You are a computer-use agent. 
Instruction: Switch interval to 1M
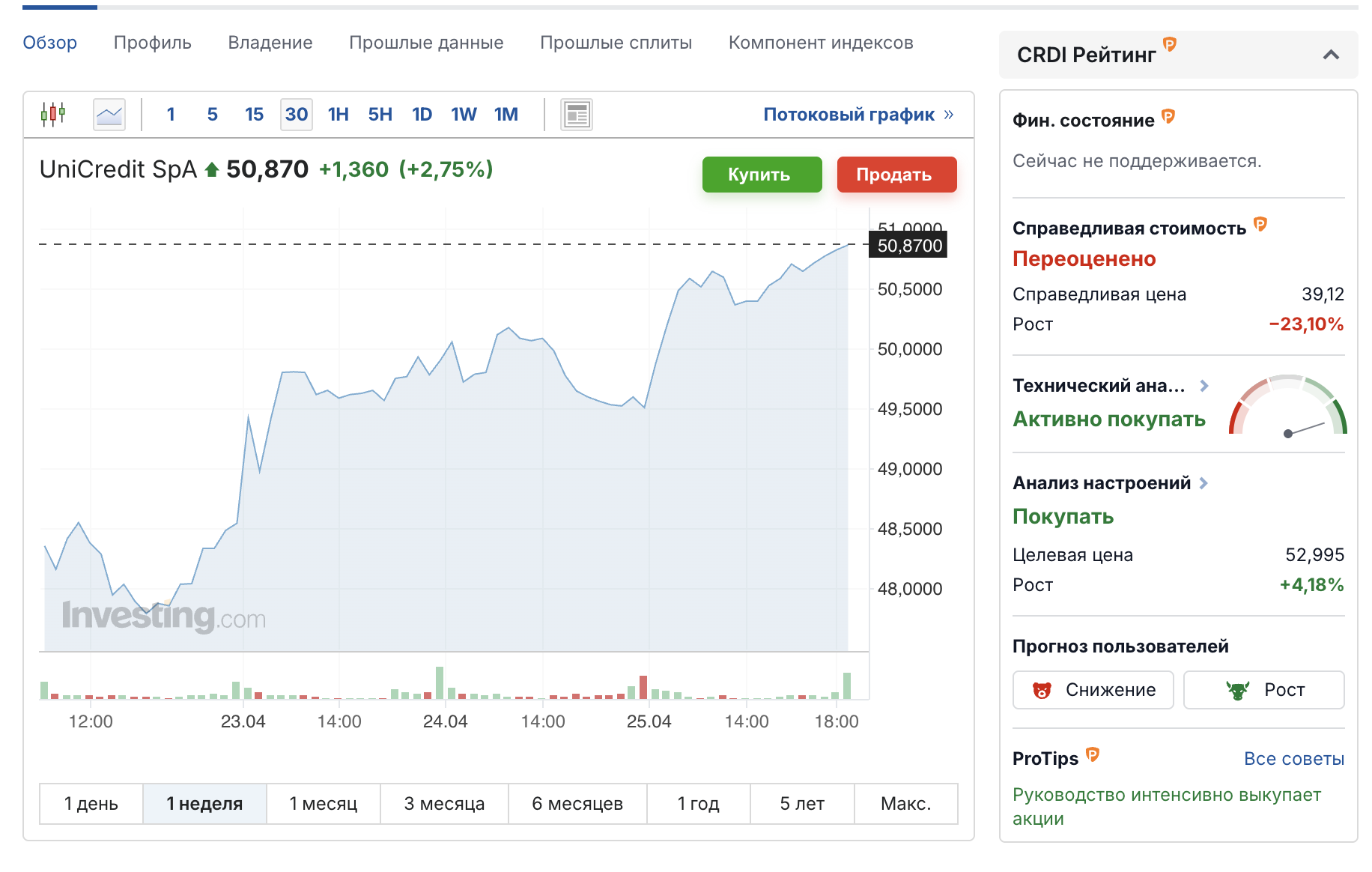(x=506, y=115)
